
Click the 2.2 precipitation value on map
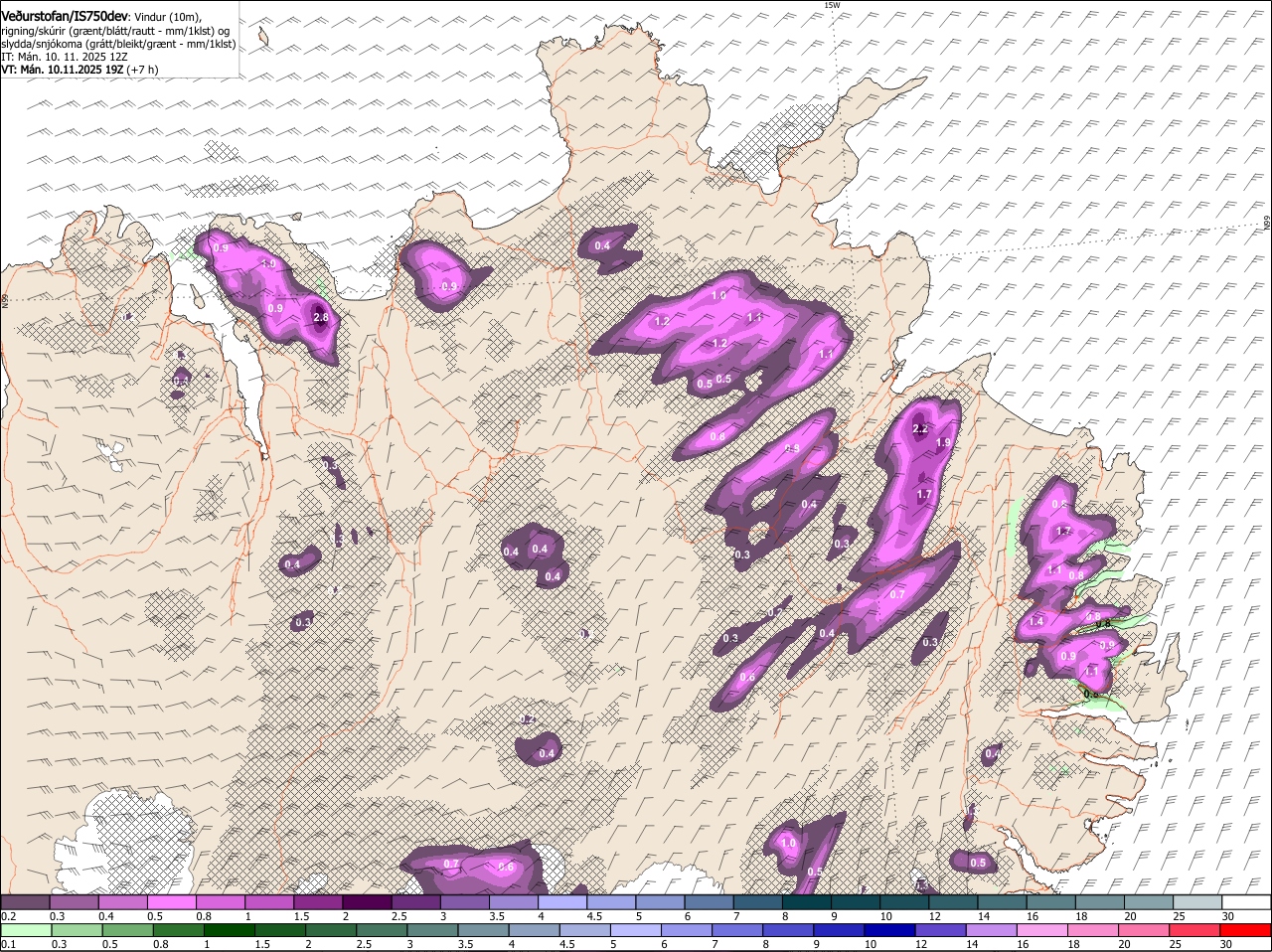pyautogui.click(x=920, y=429)
